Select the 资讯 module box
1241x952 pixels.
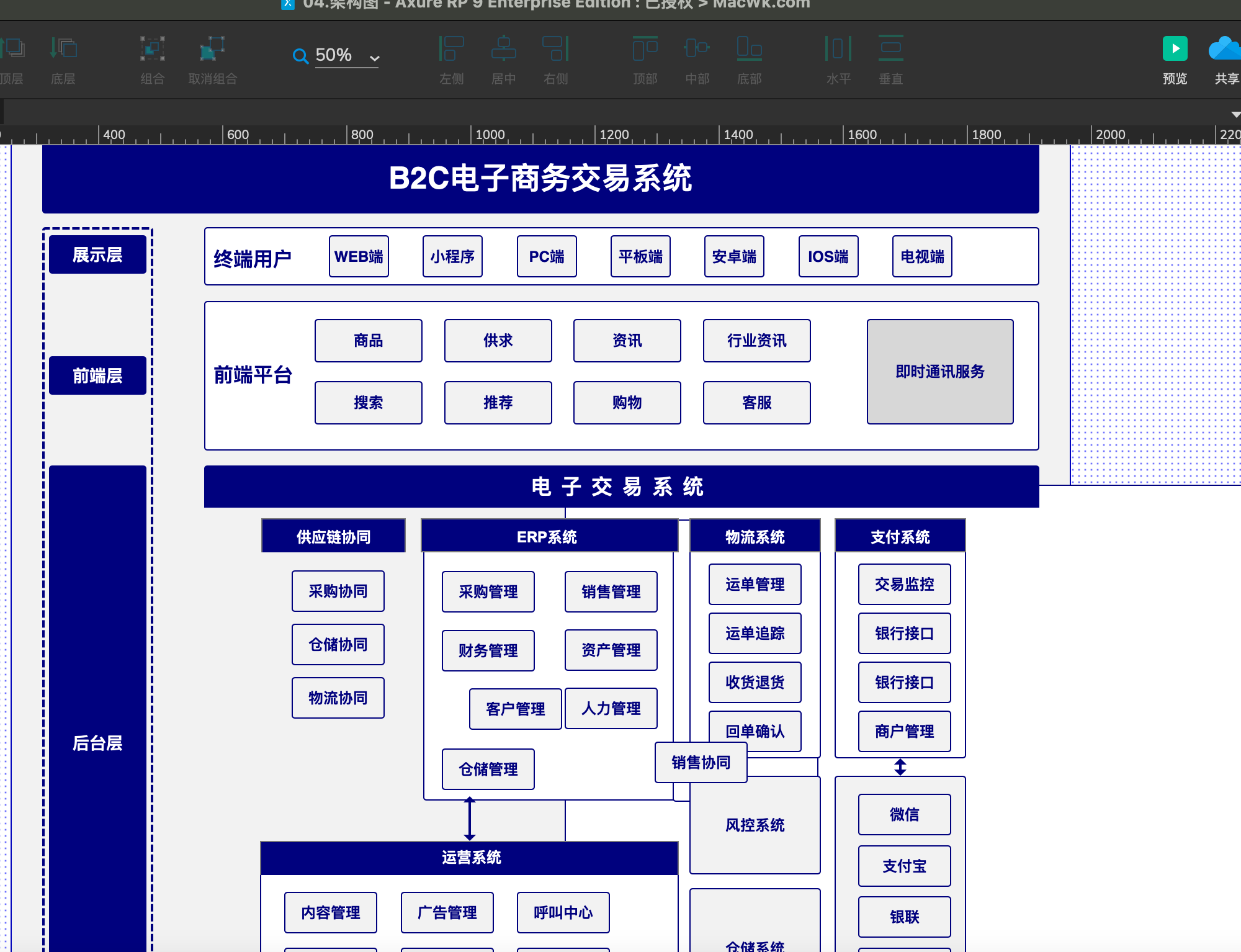627,341
